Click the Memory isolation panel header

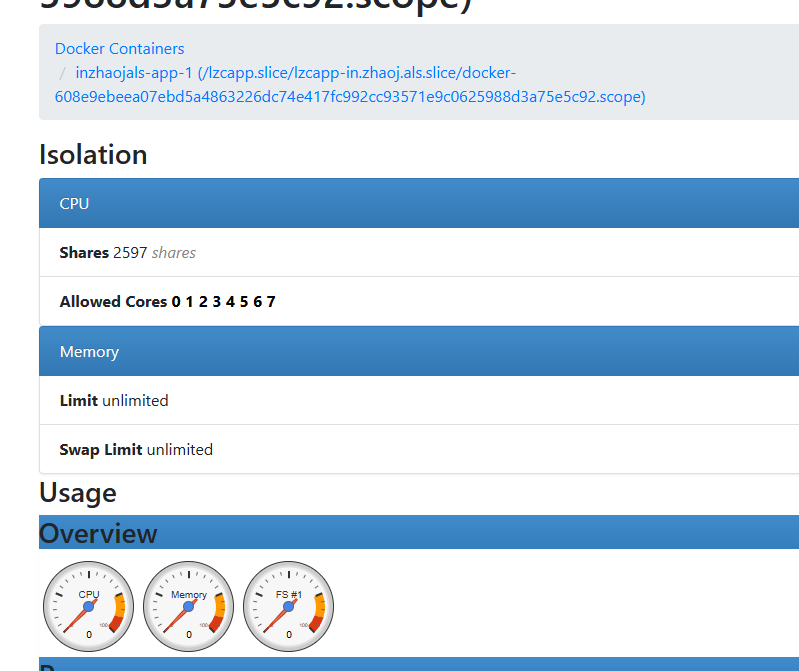[x=419, y=352]
